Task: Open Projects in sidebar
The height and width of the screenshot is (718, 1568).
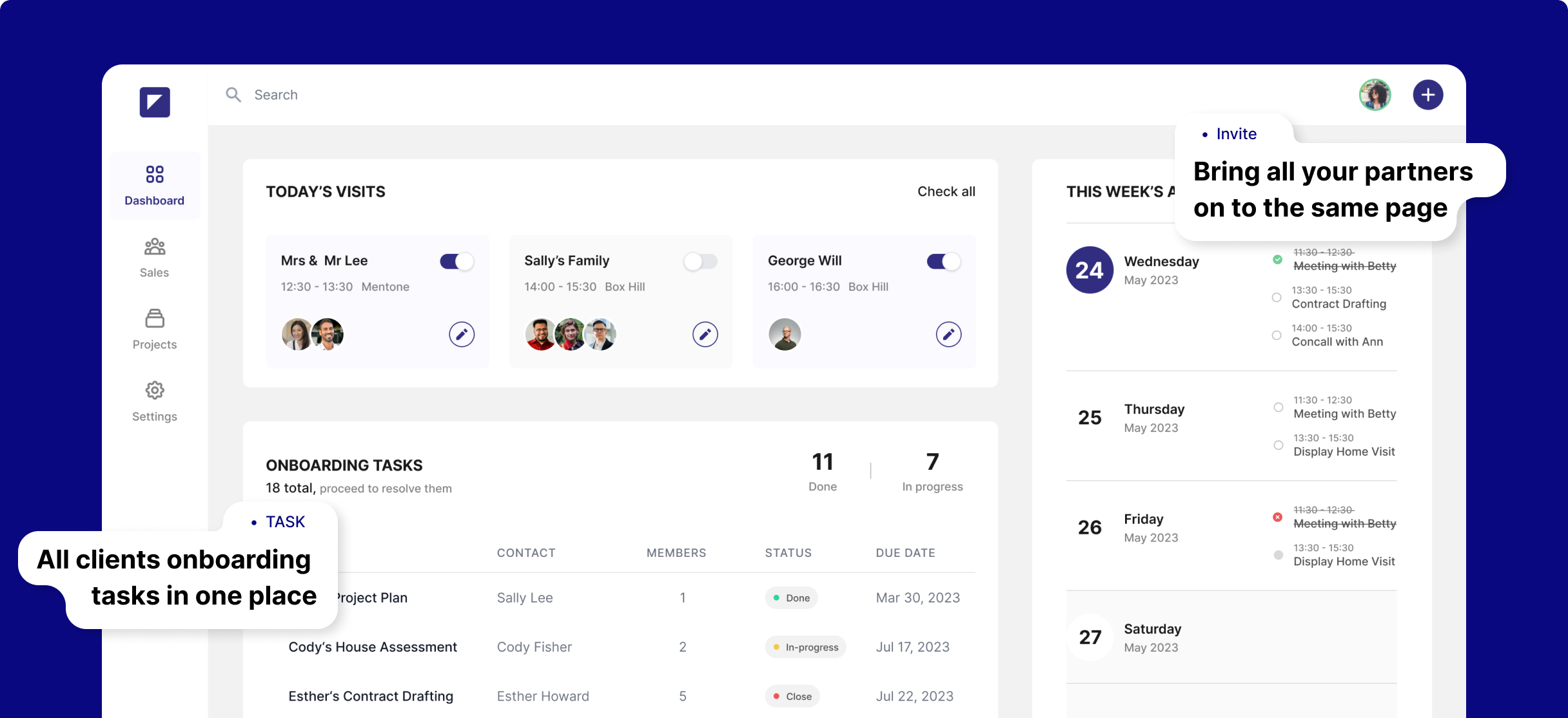Action: tap(155, 329)
